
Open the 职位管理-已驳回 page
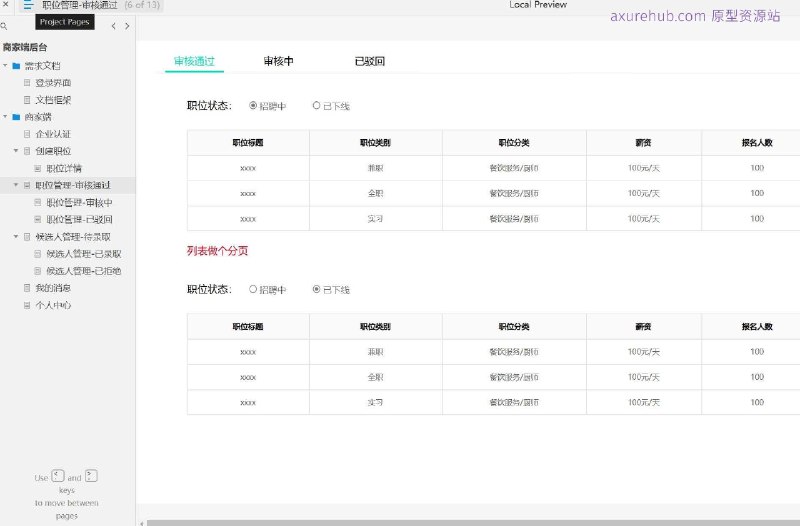[x=80, y=219]
